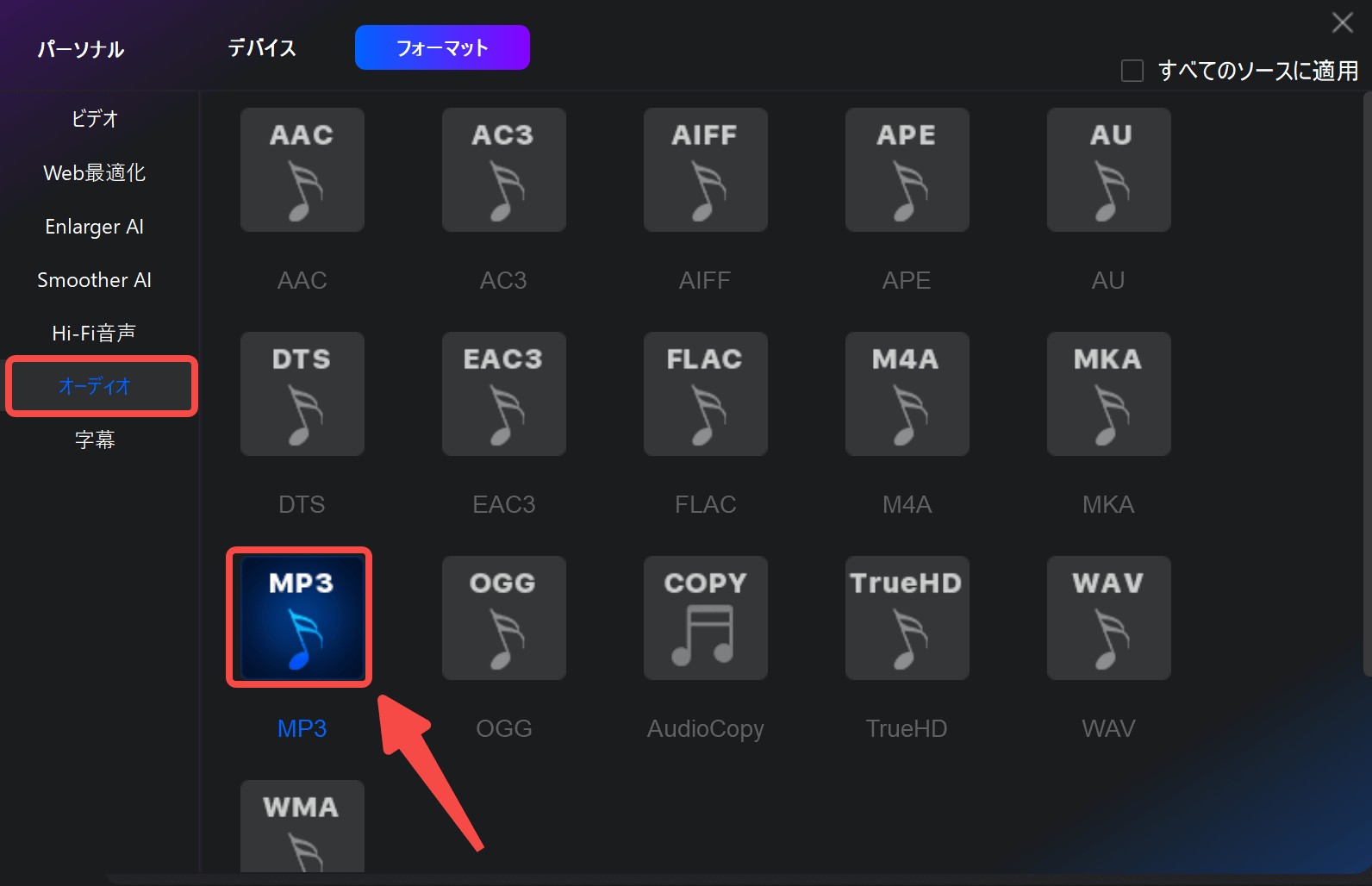The height and width of the screenshot is (886, 1372).
Task: Click the AU text label below icon
Action: click(x=1108, y=280)
